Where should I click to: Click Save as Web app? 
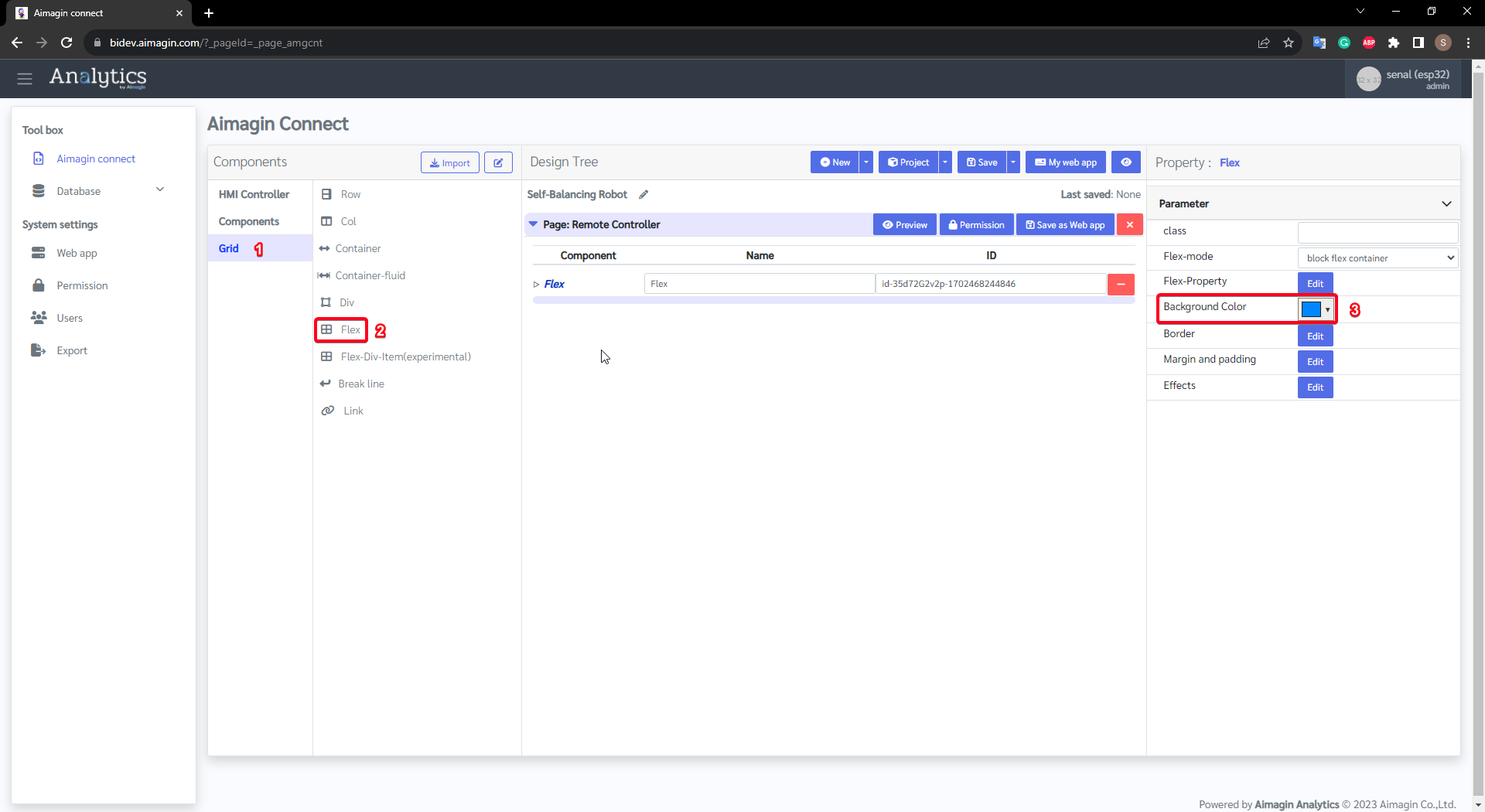point(1065,225)
